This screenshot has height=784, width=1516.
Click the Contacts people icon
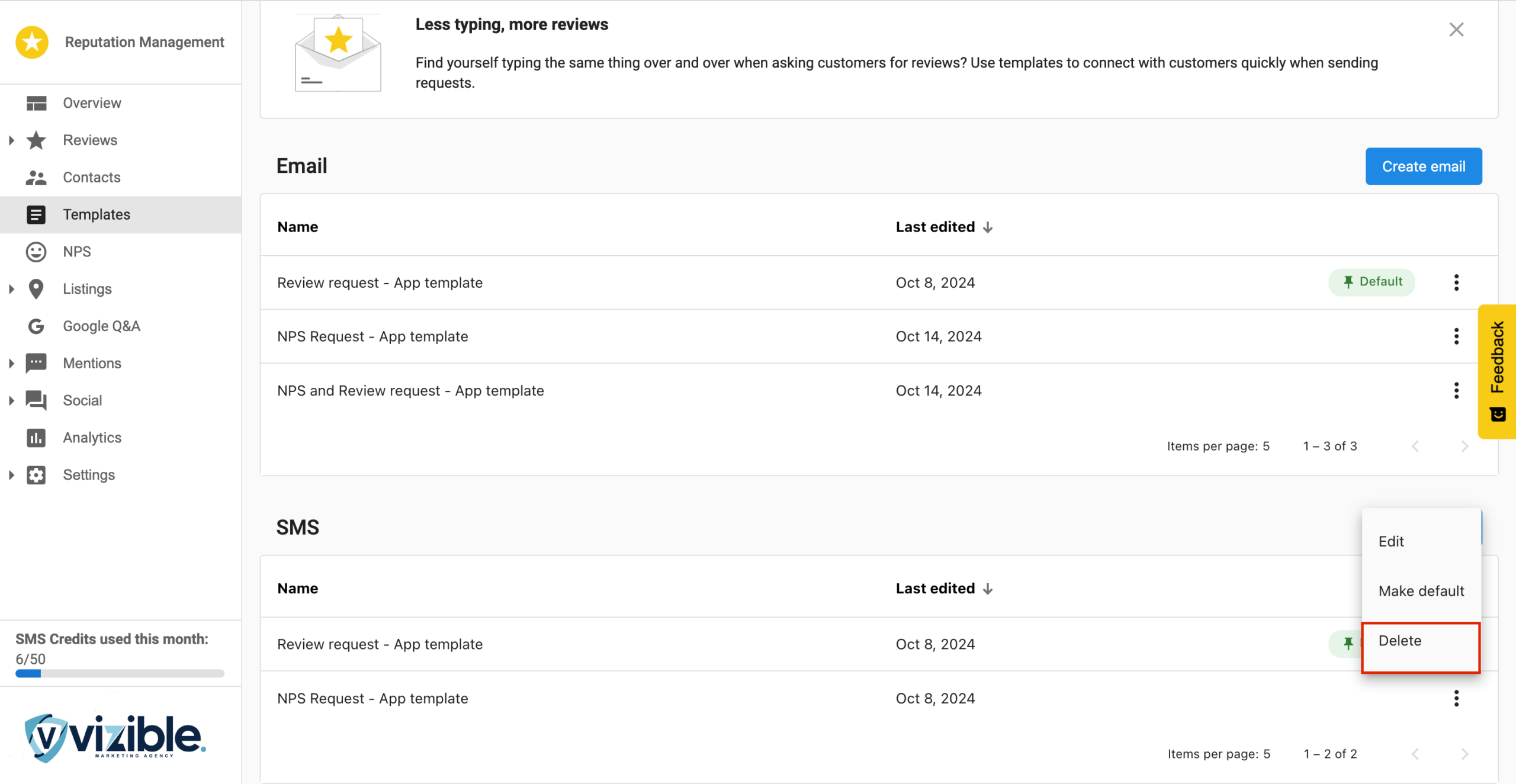(x=36, y=177)
